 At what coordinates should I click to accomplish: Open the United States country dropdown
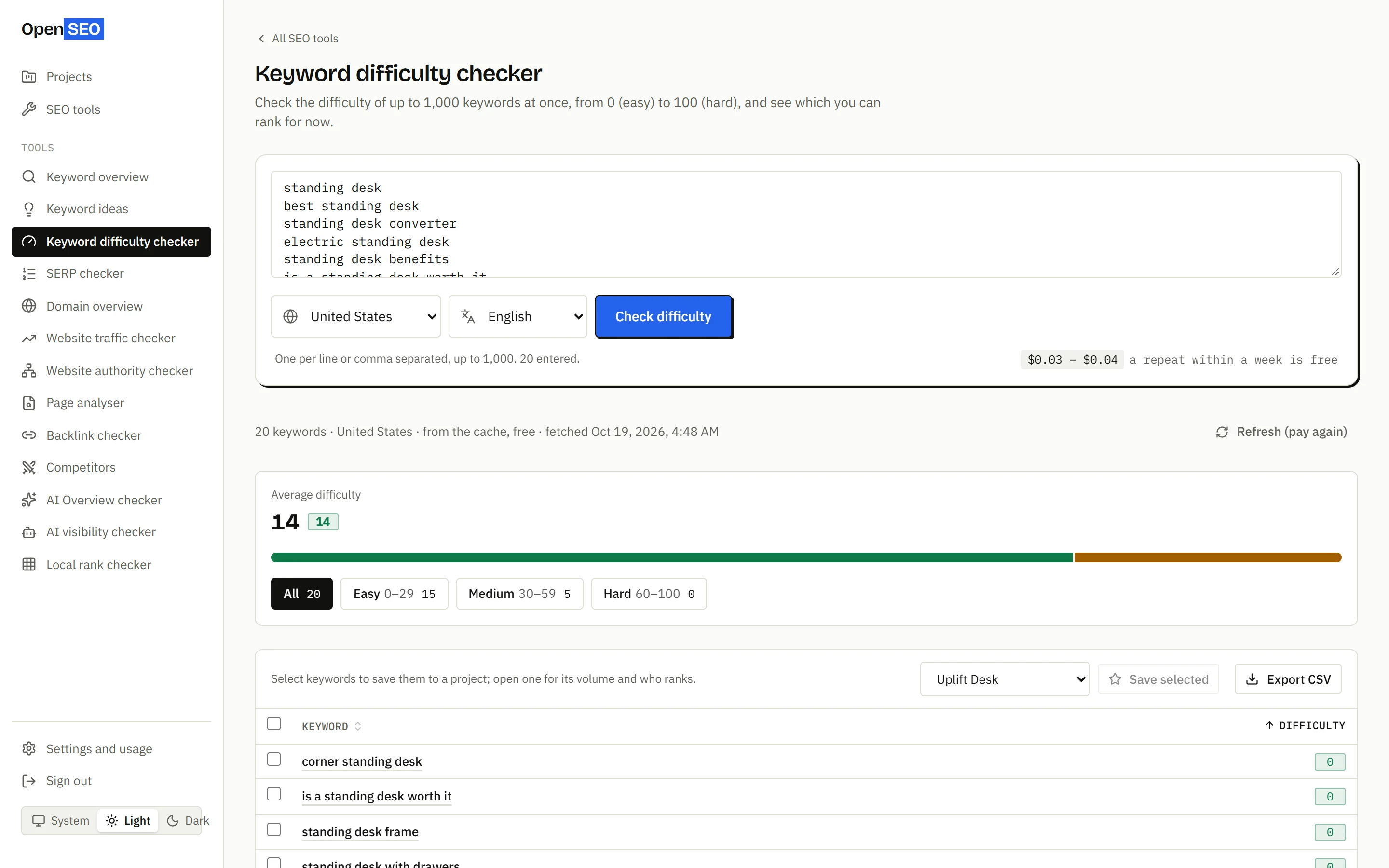(x=356, y=316)
